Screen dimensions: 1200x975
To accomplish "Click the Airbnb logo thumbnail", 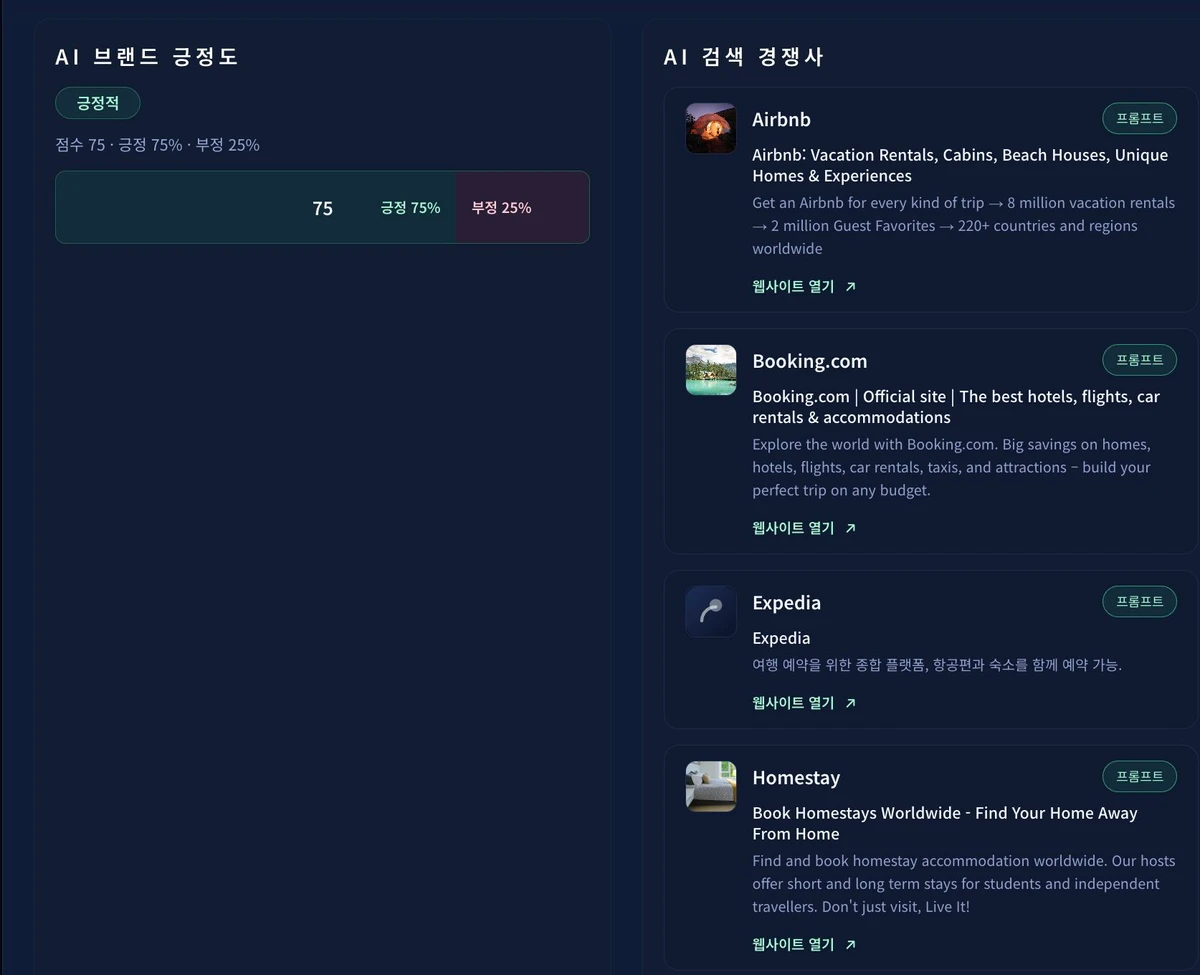I will [x=711, y=128].
